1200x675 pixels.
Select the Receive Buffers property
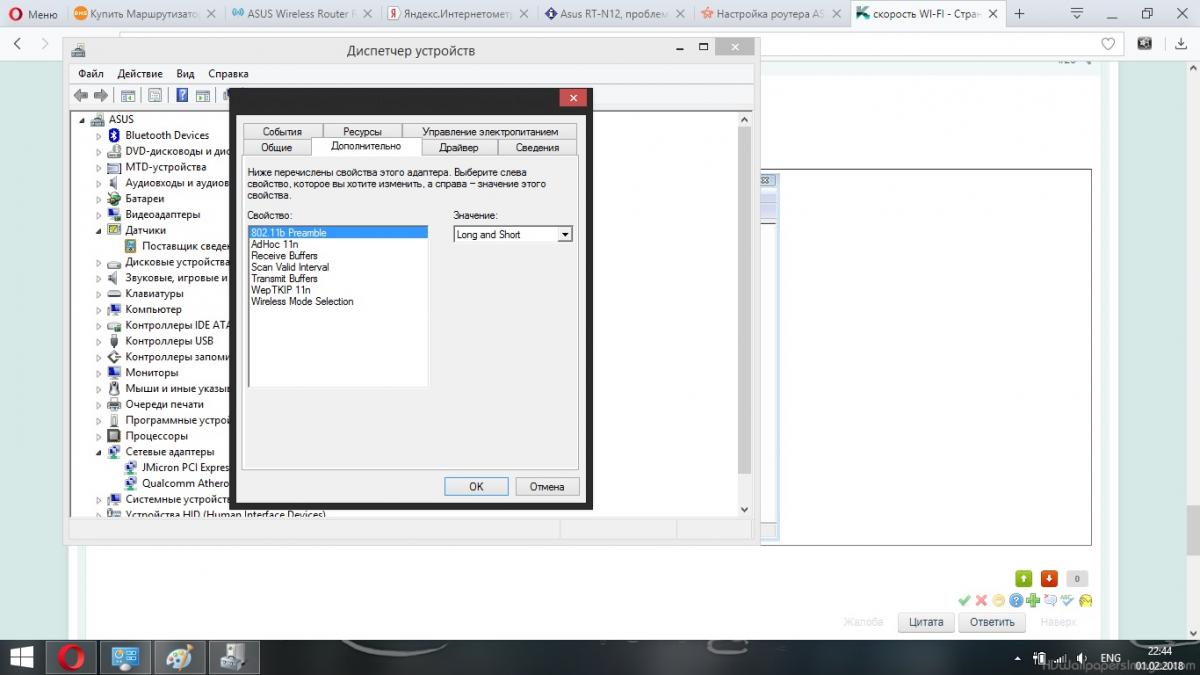click(284, 256)
